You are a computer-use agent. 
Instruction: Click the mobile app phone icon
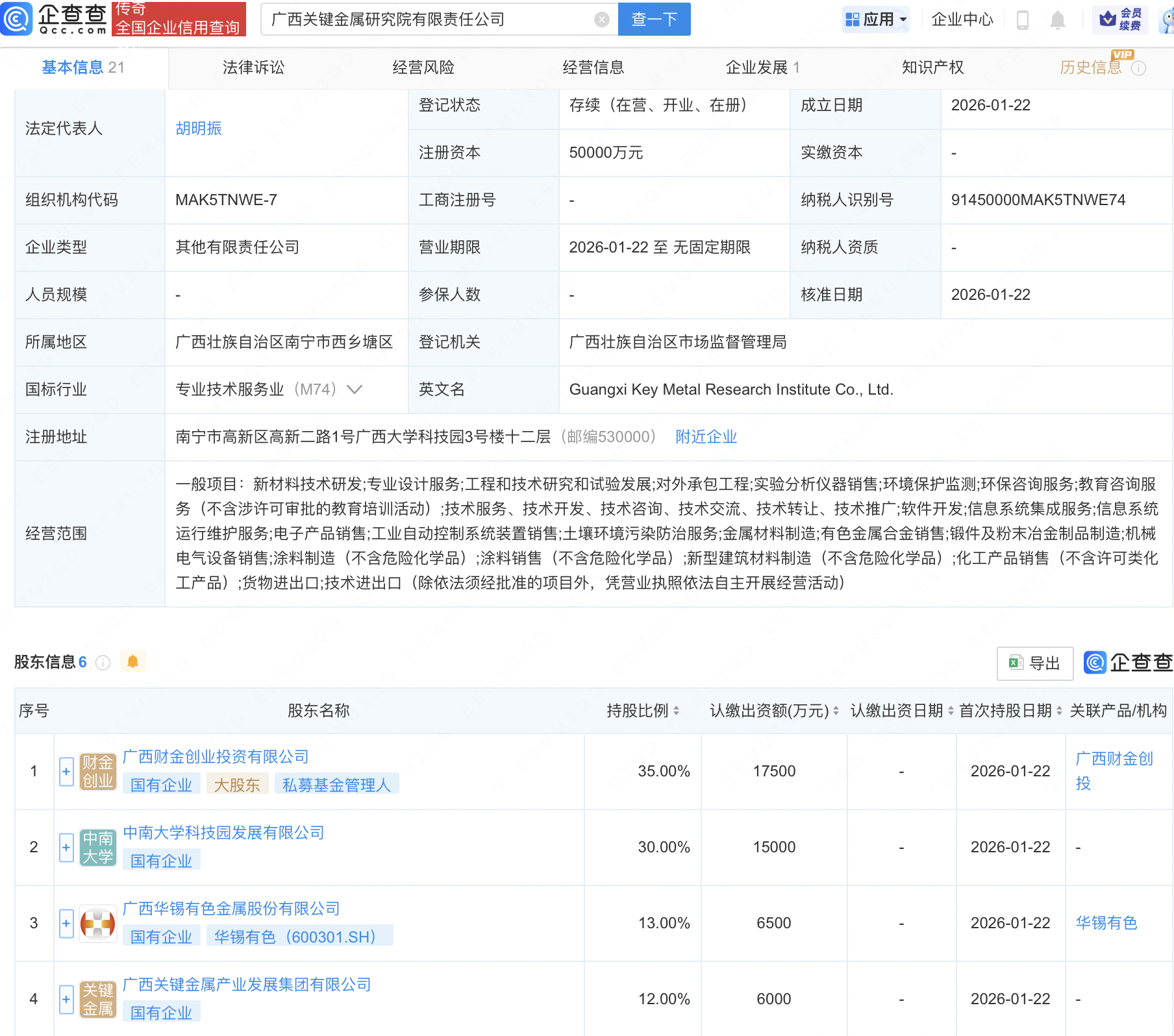click(x=1023, y=19)
